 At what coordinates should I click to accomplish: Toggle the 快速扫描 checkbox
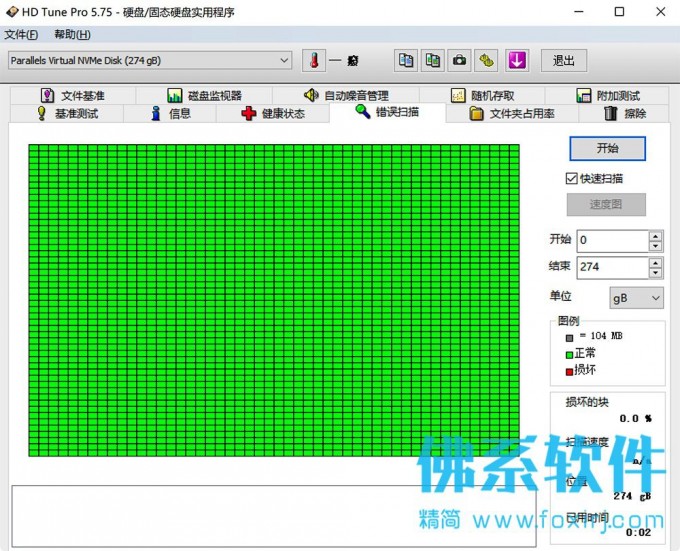(572, 178)
